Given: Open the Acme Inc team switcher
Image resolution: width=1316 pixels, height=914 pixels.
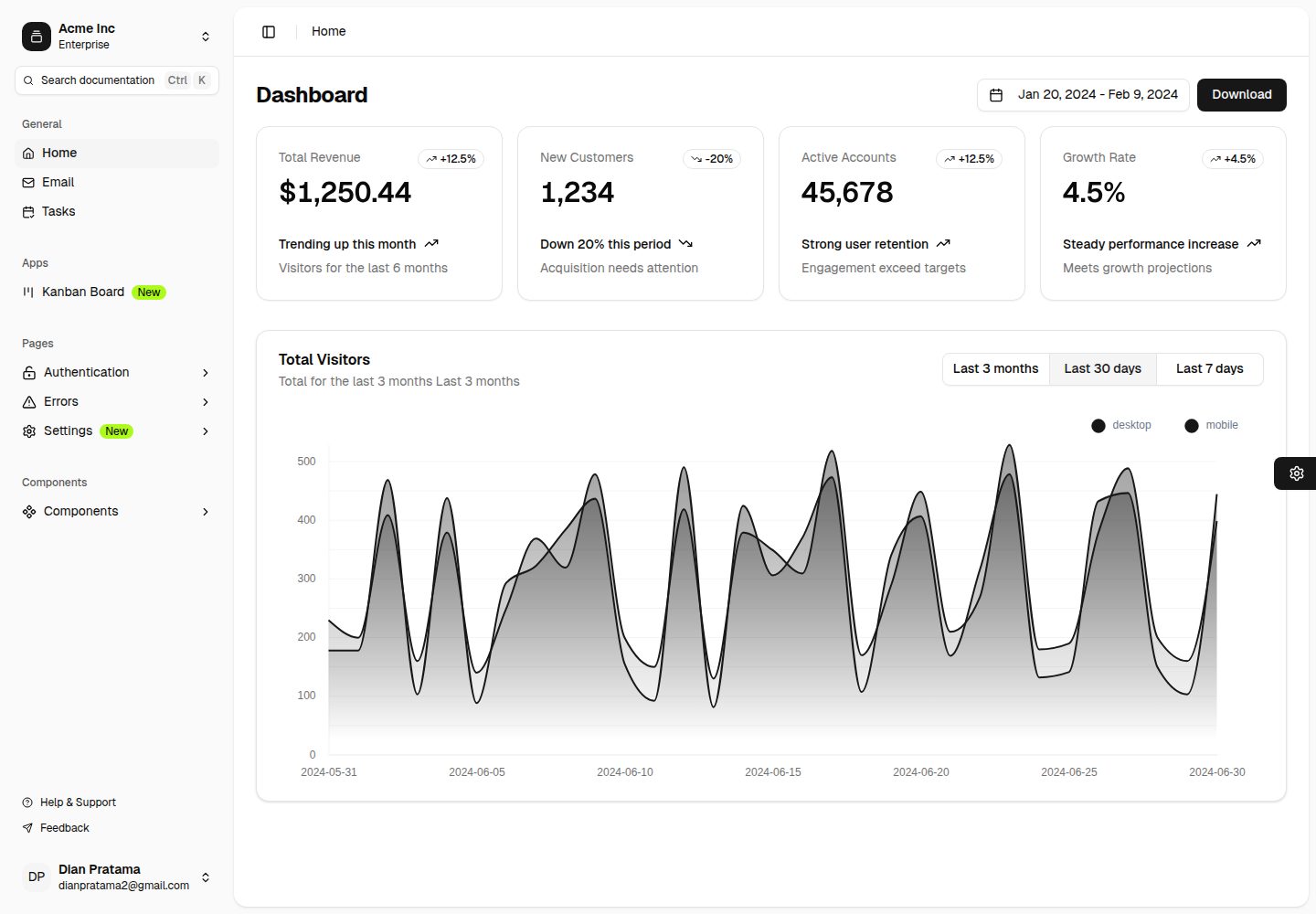Looking at the screenshot, I should click(x=117, y=37).
